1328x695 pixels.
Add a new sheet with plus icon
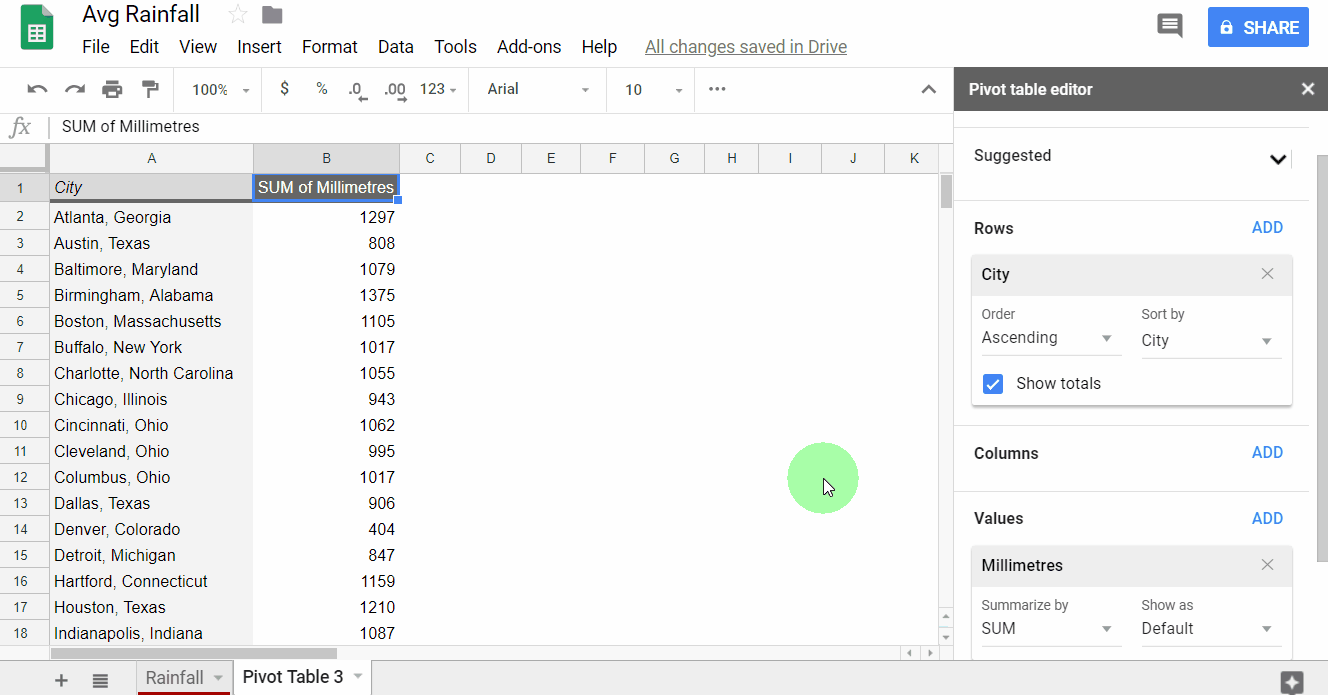click(61, 680)
